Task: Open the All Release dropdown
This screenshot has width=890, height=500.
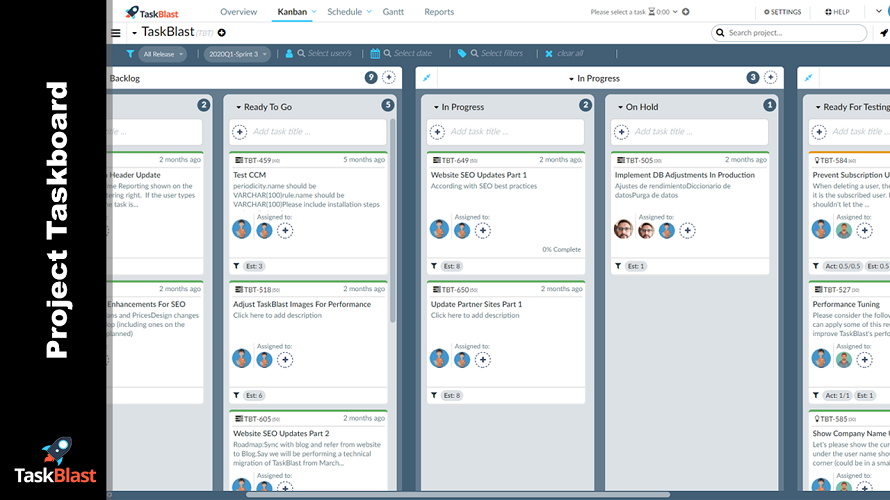Action: tap(167, 54)
